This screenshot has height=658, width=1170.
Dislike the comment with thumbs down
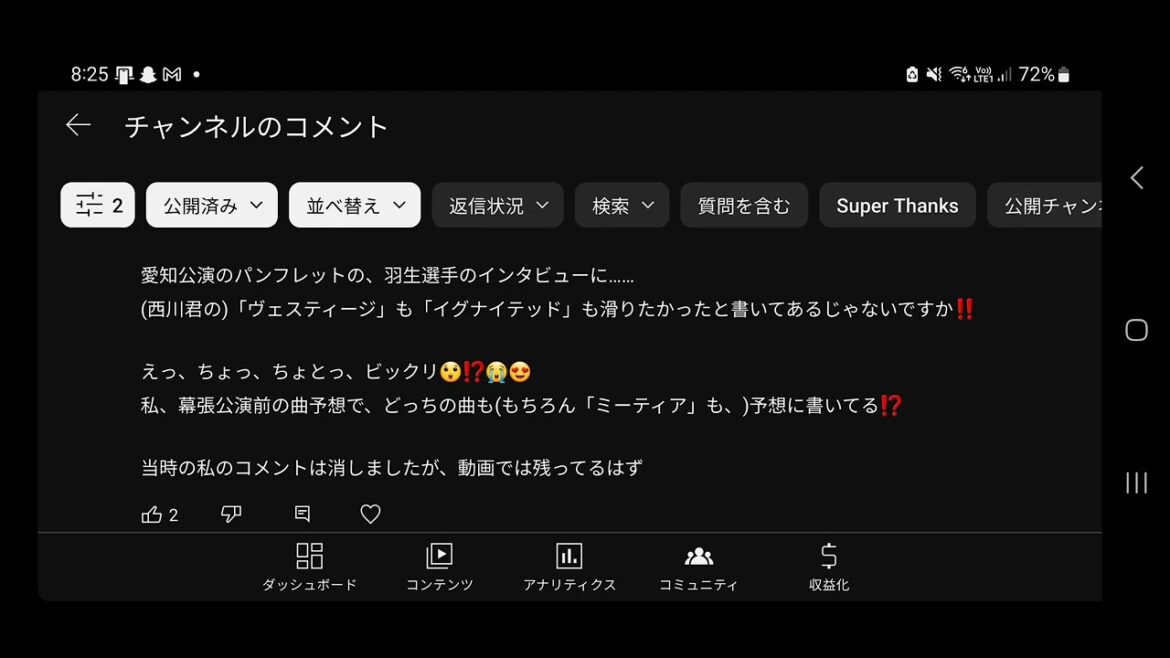point(231,514)
